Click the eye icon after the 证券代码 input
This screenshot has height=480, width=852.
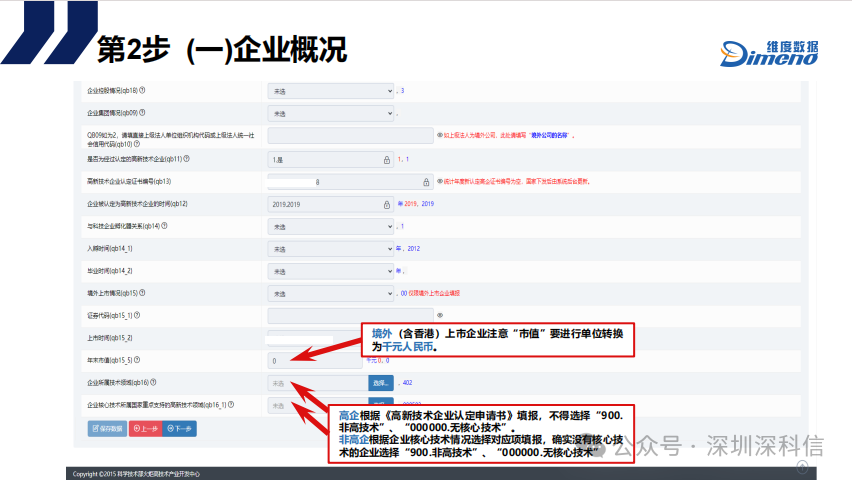[440, 315]
